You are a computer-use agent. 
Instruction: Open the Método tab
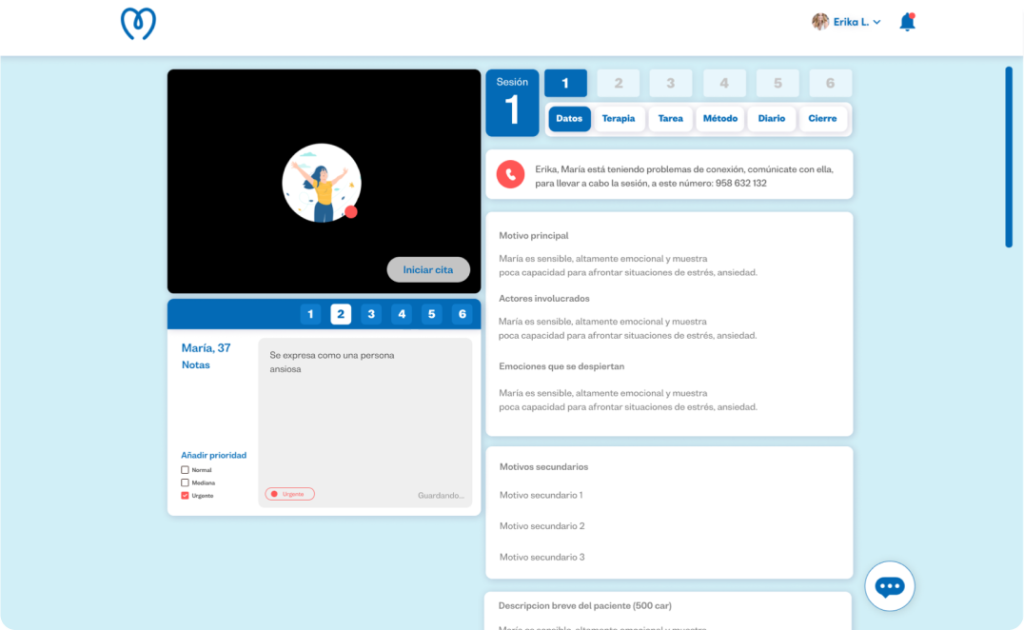pyautogui.click(x=720, y=119)
